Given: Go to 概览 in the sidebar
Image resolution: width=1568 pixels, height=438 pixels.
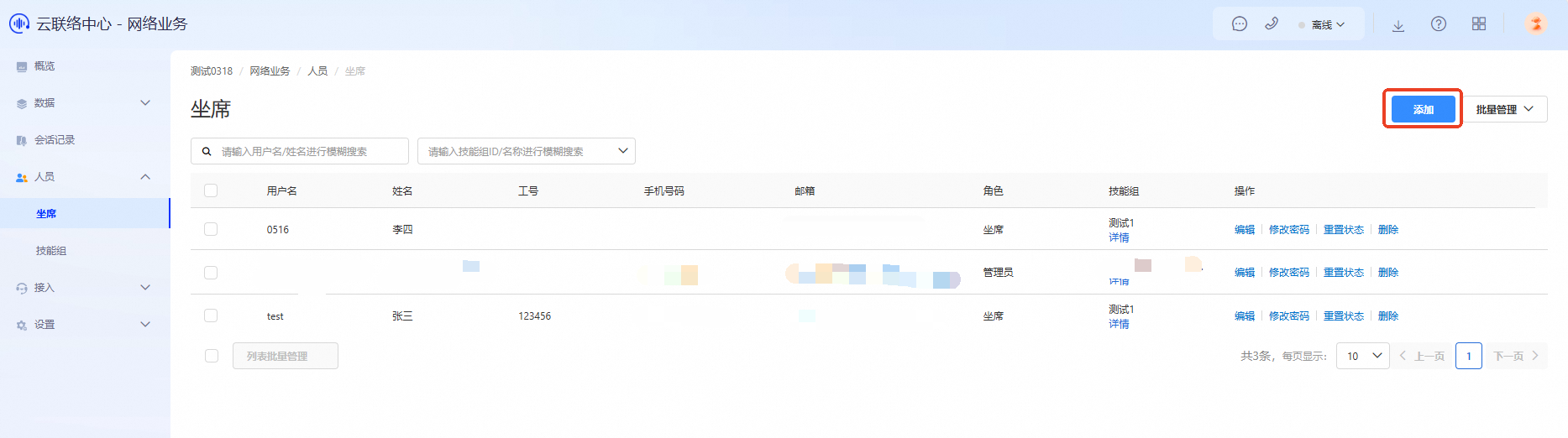Looking at the screenshot, I should [x=45, y=66].
